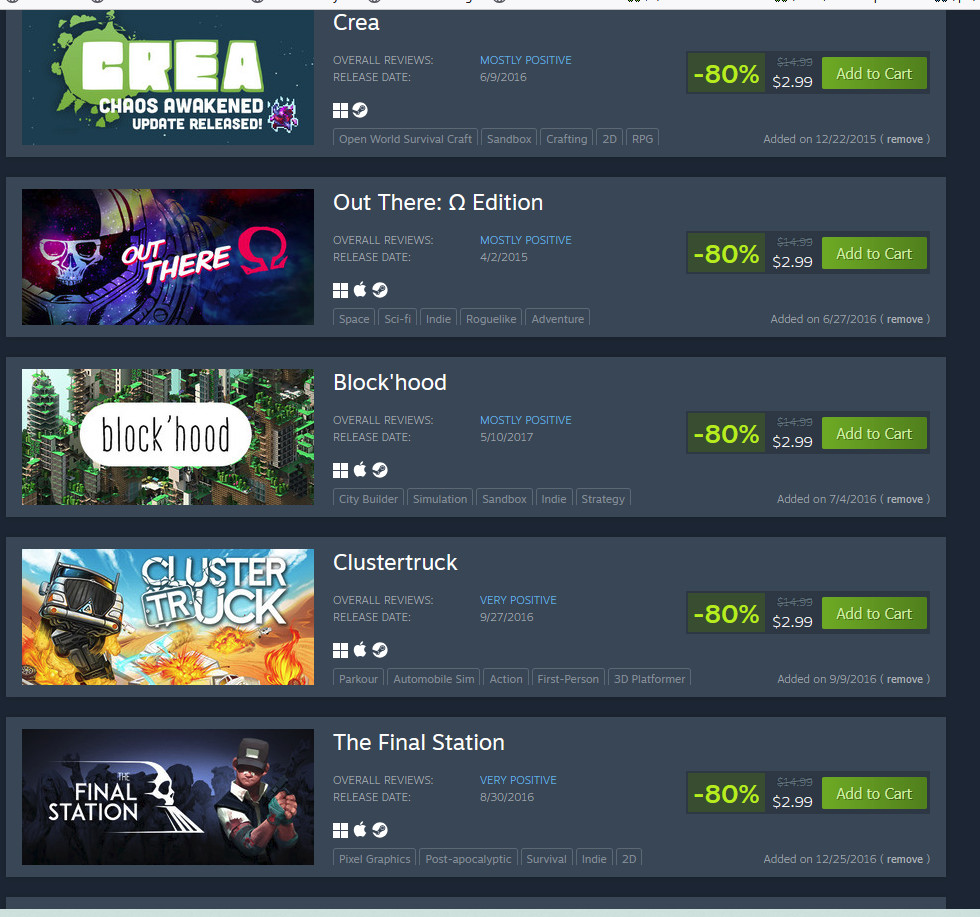Viewport: 980px width, 917px height.
Task: Click the Steam icon for Block'hood
Action: pos(380,470)
